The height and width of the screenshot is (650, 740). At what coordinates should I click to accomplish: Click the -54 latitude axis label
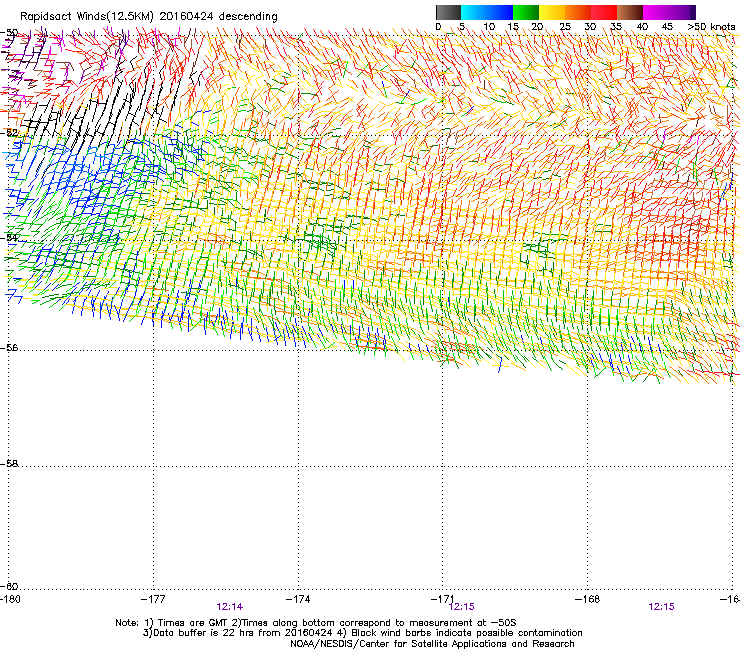click(x=10, y=237)
